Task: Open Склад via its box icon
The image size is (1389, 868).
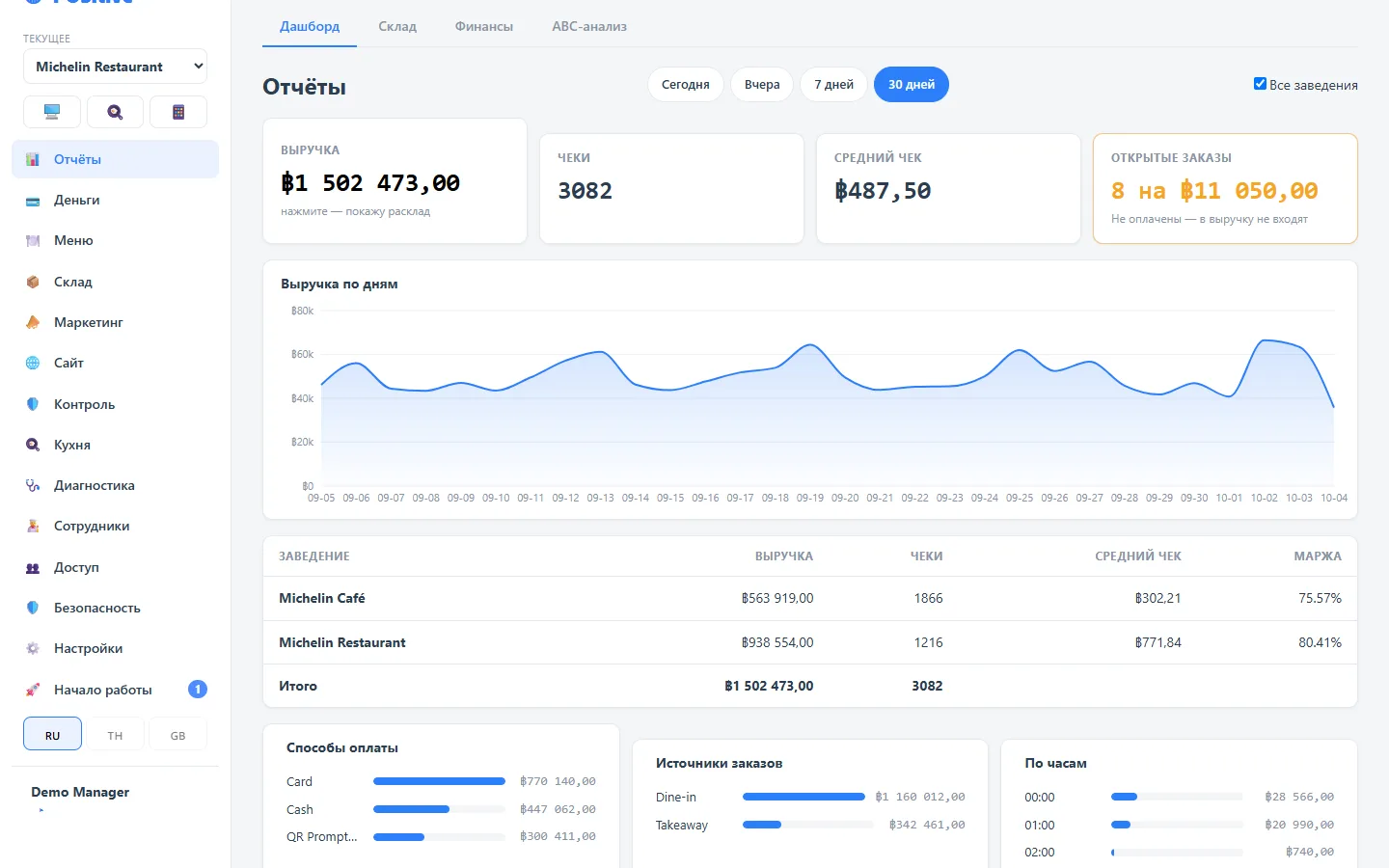Action: 33,282
